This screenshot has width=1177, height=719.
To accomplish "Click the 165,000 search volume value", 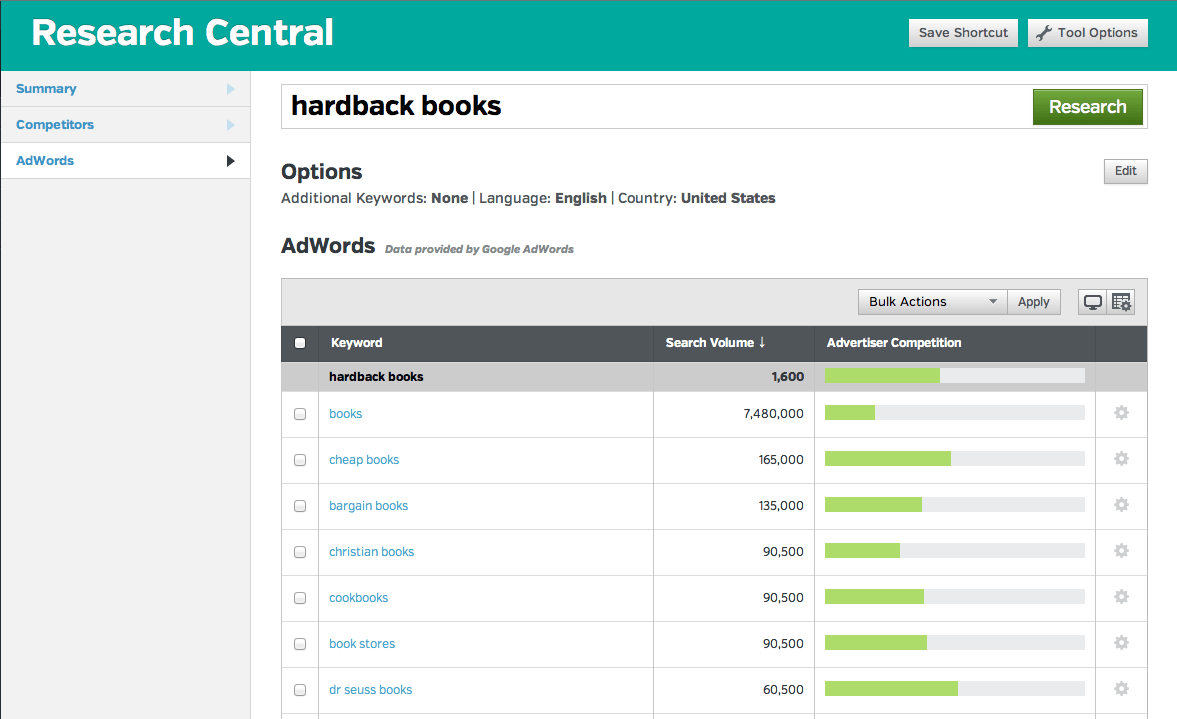I will (x=781, y=459).
